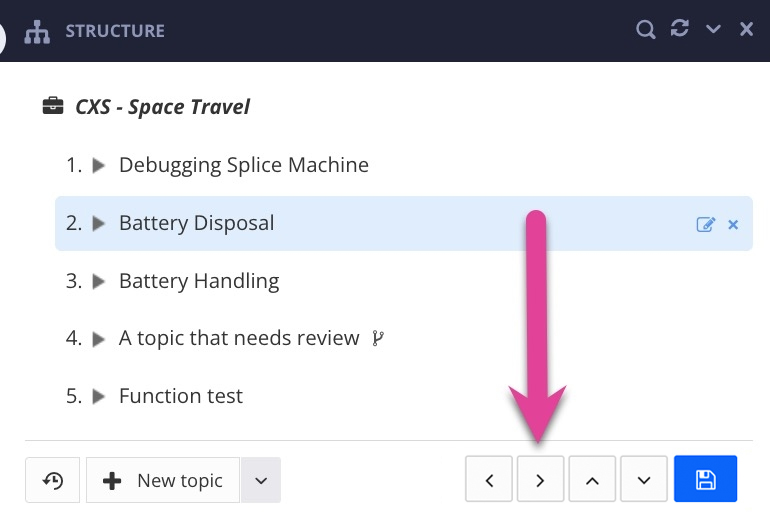Viewport: 770px width, 526px height.
Task: Expand the Battery Handling topic
Action: [x=99, y=282]
